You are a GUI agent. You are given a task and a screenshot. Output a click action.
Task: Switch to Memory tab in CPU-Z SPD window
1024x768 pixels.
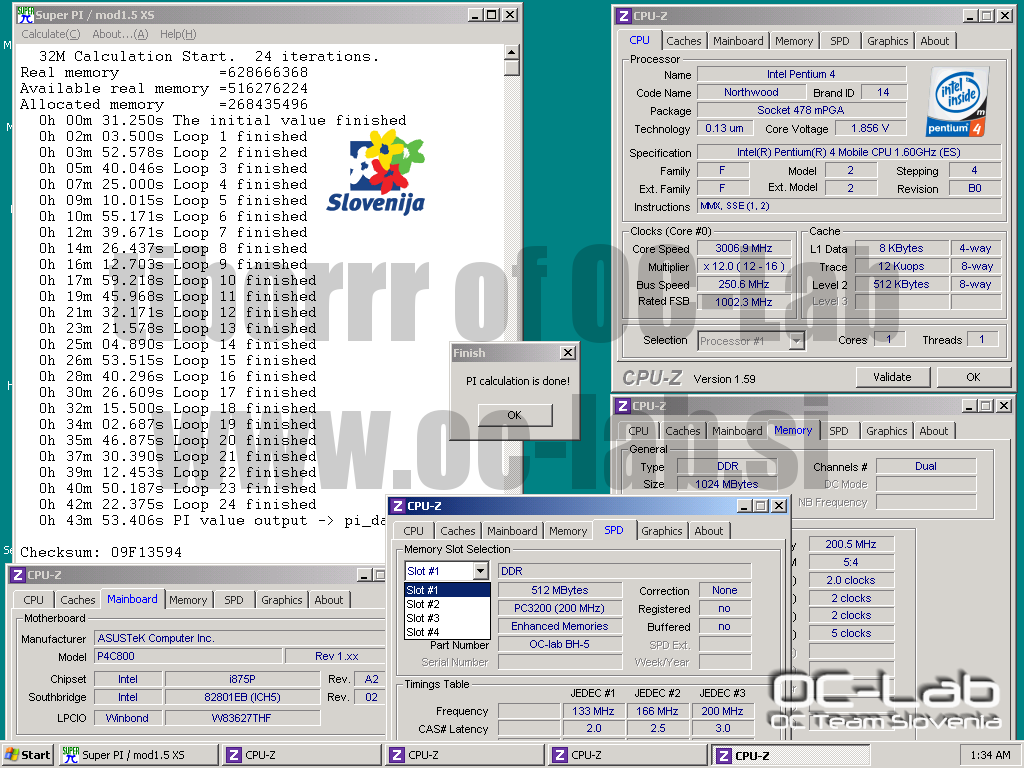point(568,531)
